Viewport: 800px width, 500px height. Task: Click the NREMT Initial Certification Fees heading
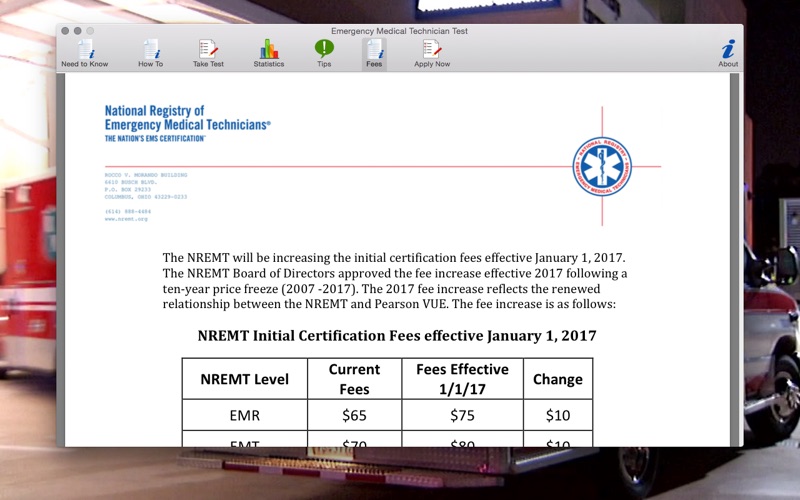[x=397, y=336]
